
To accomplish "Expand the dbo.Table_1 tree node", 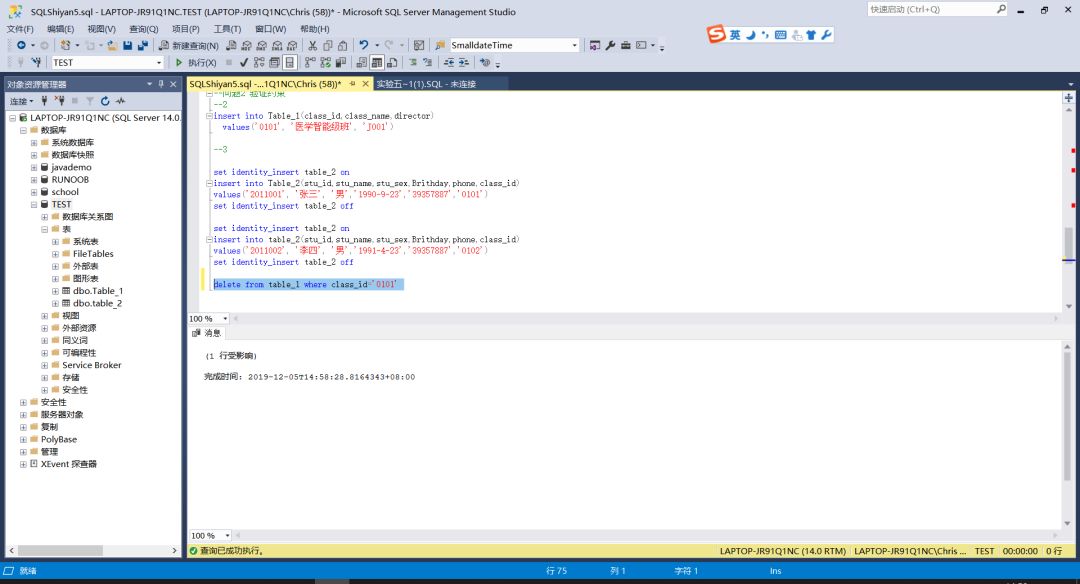I will coord(55,291).
